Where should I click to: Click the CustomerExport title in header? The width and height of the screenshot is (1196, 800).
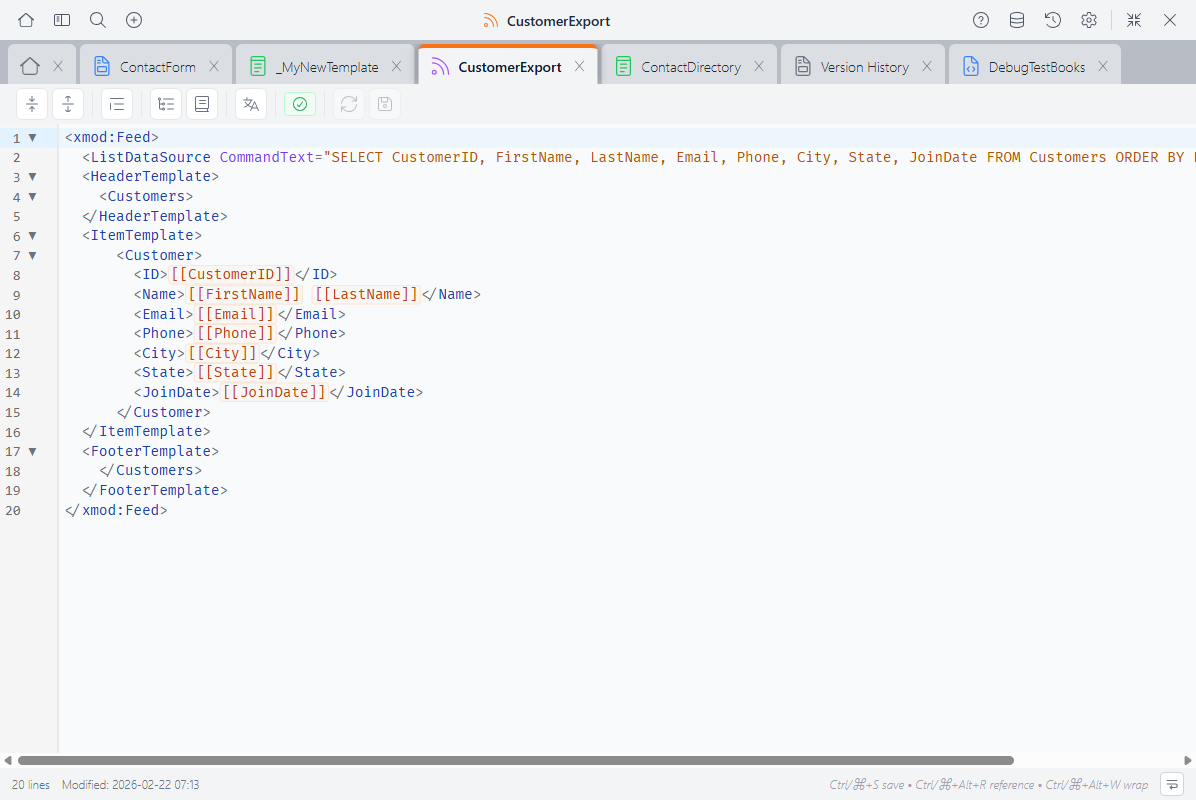558,21
